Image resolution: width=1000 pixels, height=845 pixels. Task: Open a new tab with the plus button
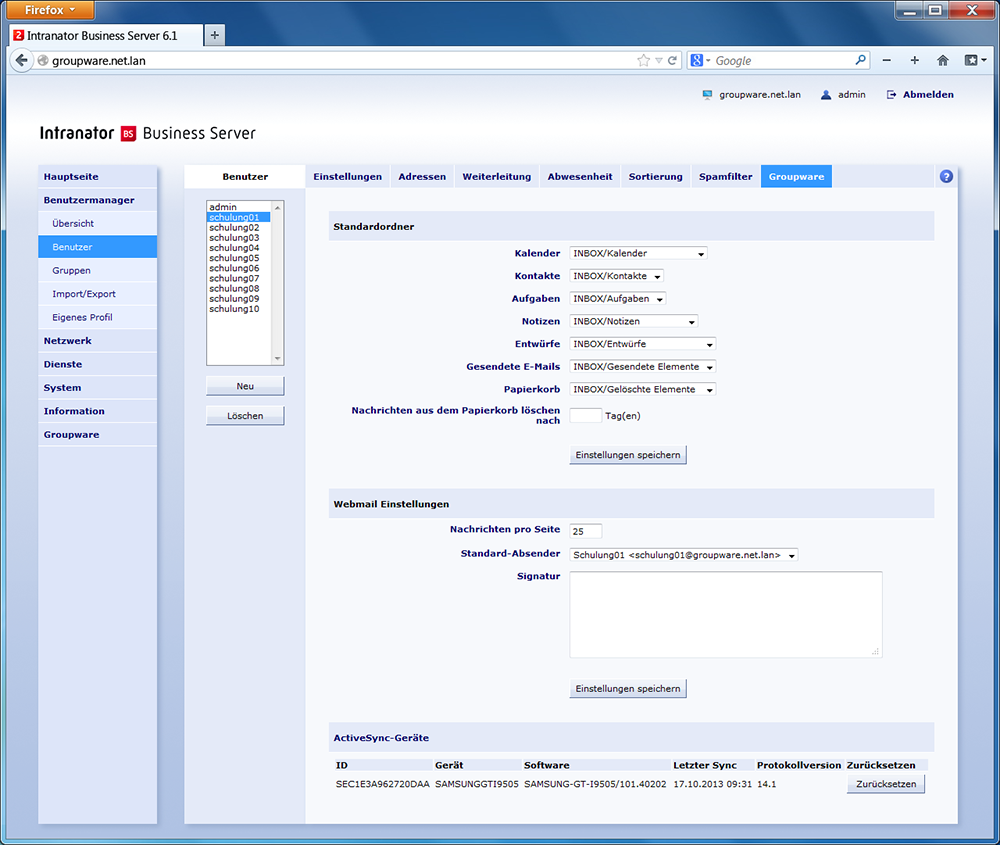click(215, 35)
